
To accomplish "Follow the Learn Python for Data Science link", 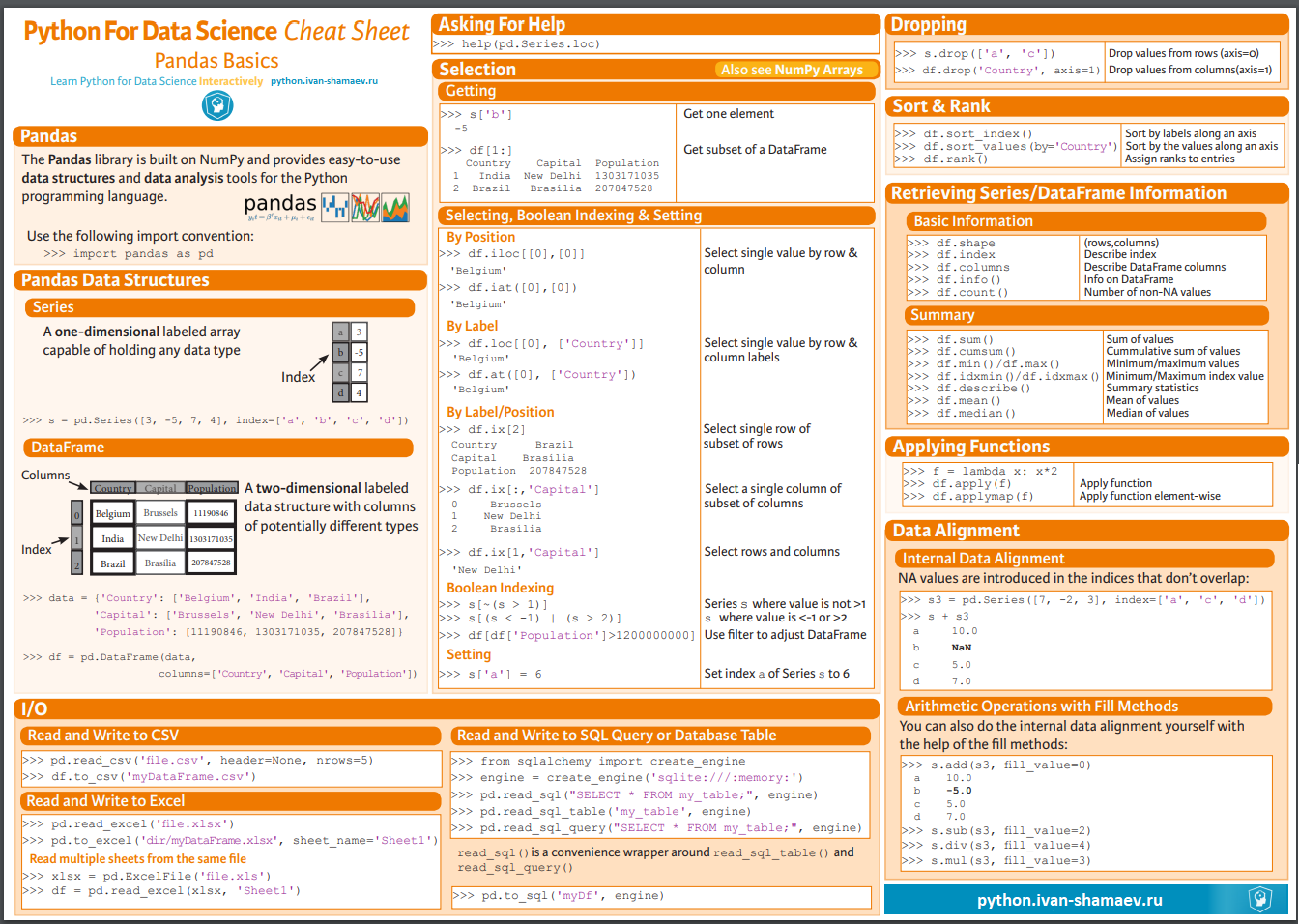I will coord(156,81).
